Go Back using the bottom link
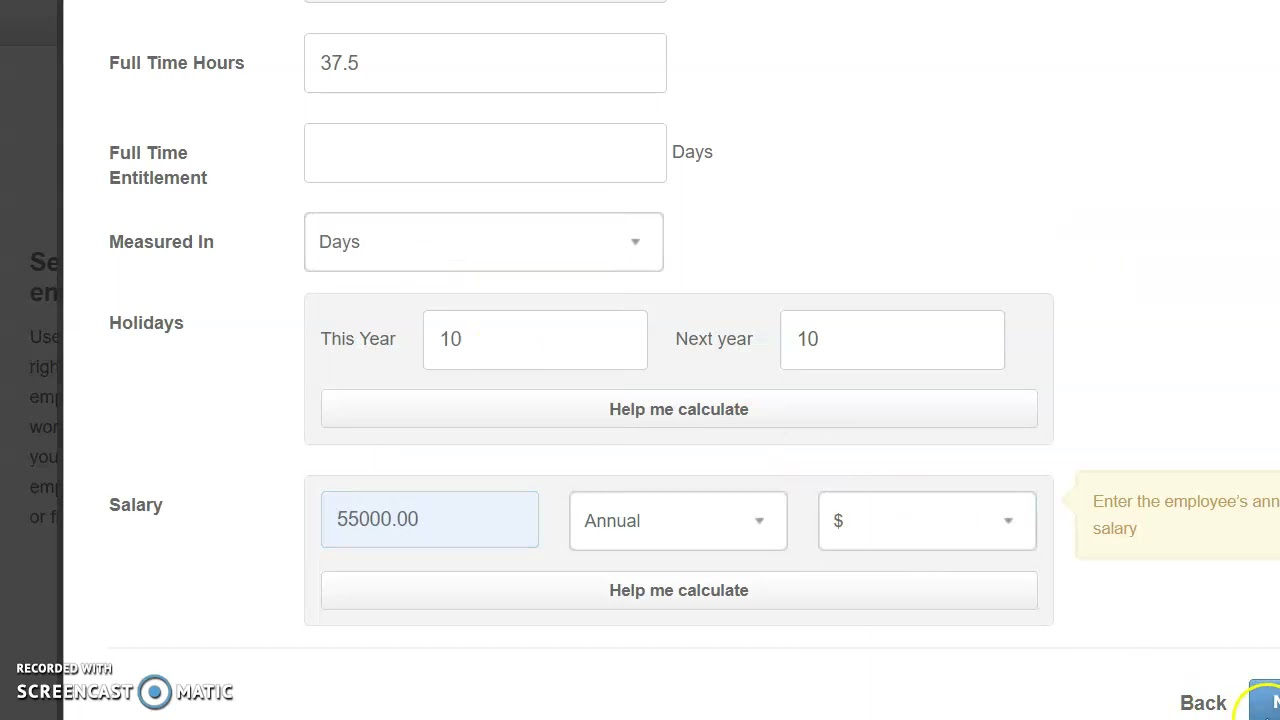The image size is (1280, 720). tap(1203, 703)
